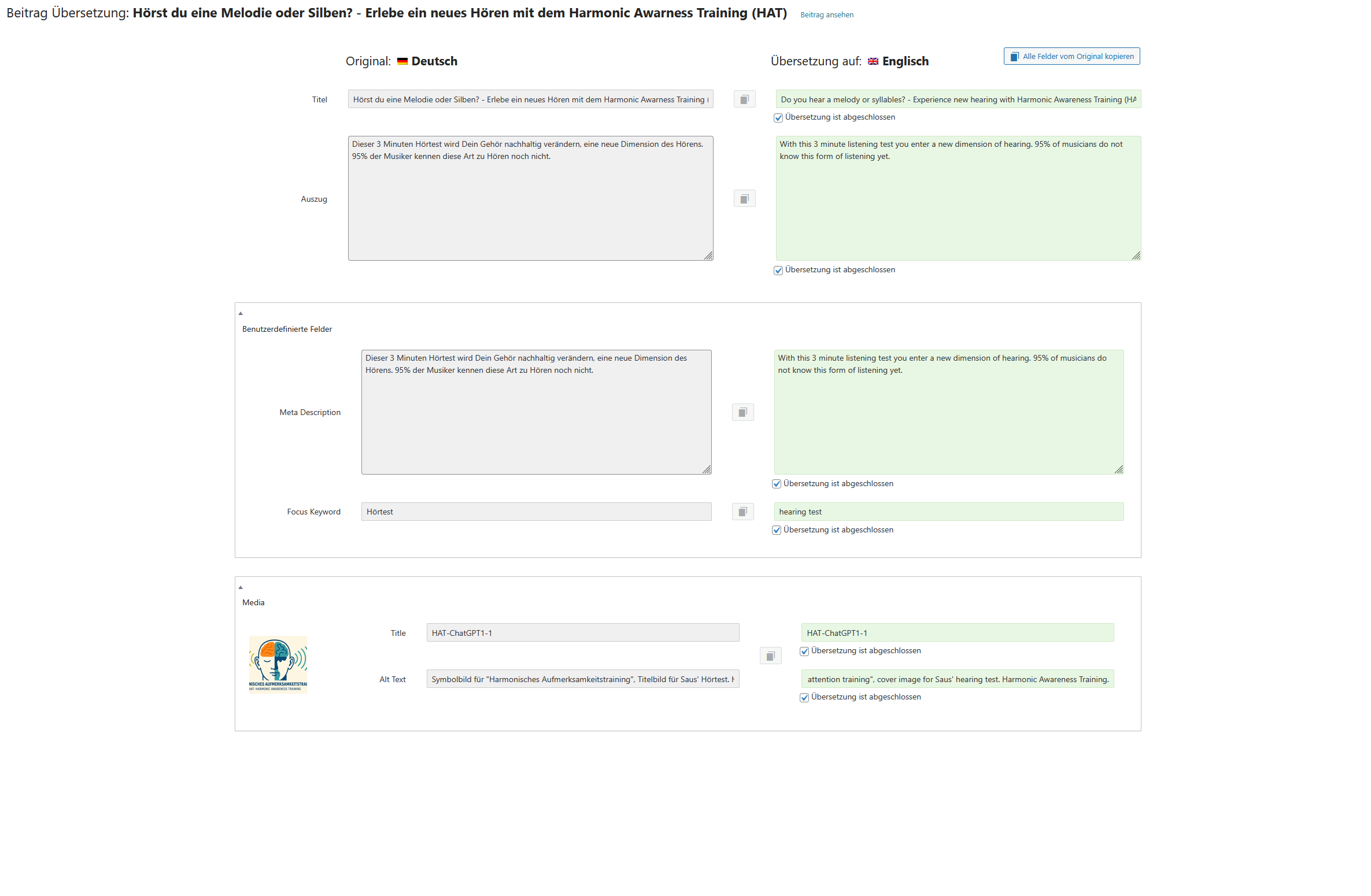This screenshot has width=1371, height=896.
Task: Toggle Media Title translation completed checkbox
Action: pos(804,651)
